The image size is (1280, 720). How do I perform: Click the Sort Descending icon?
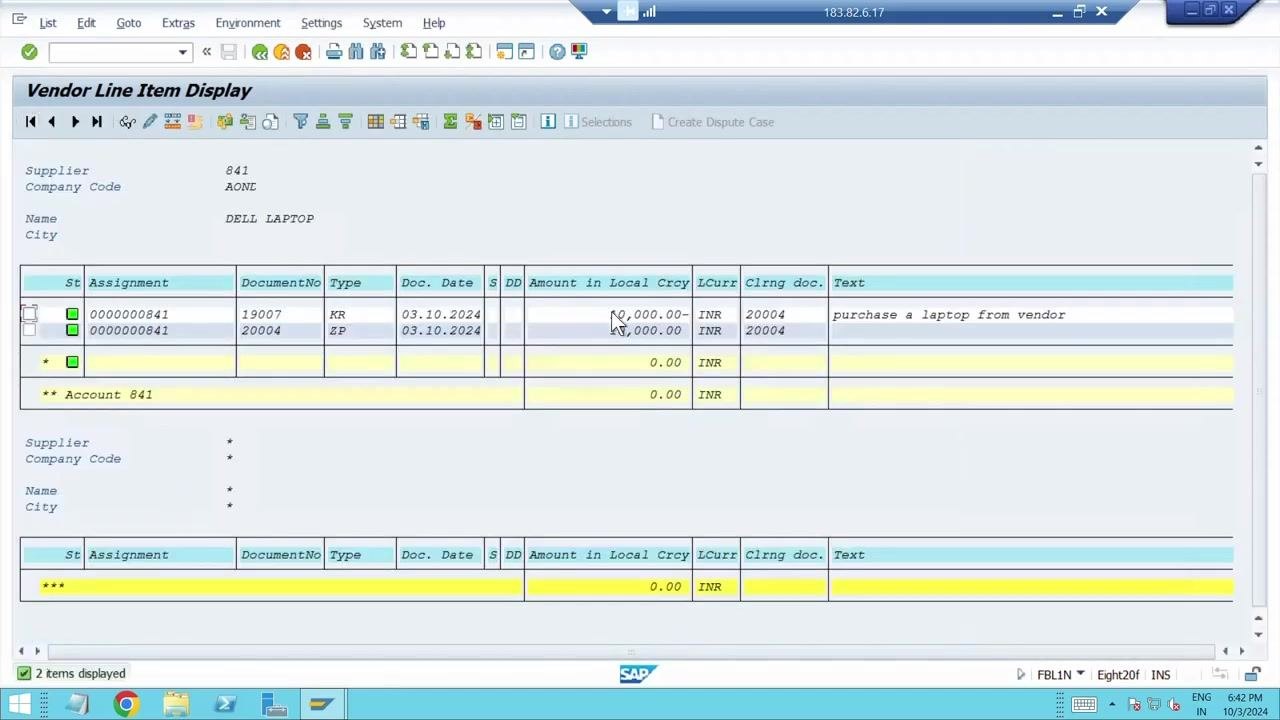[345, 122]
